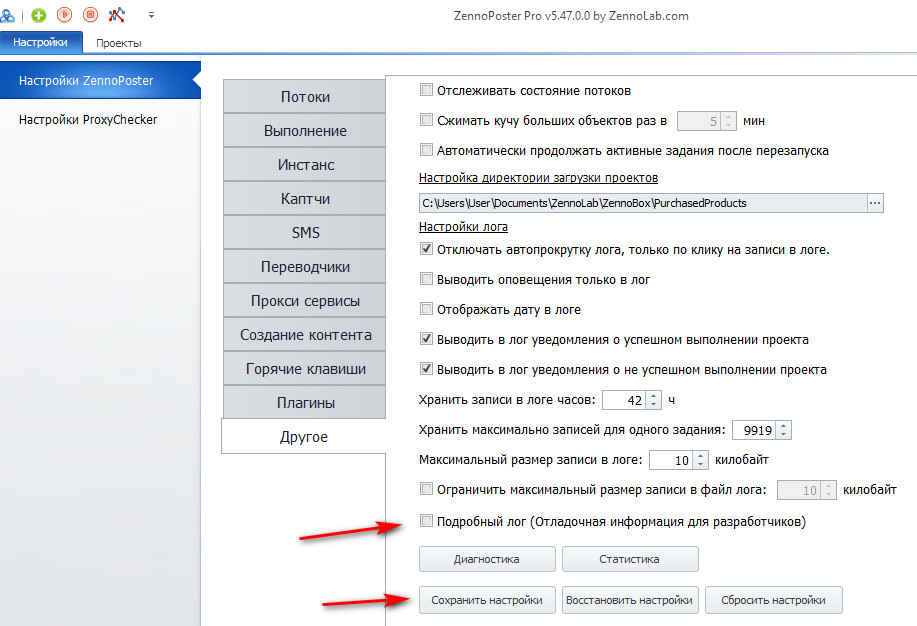917x626 pixels.
Task: Enable Сжимать кучу больших объектов checkbox
Action: point(426,120)
